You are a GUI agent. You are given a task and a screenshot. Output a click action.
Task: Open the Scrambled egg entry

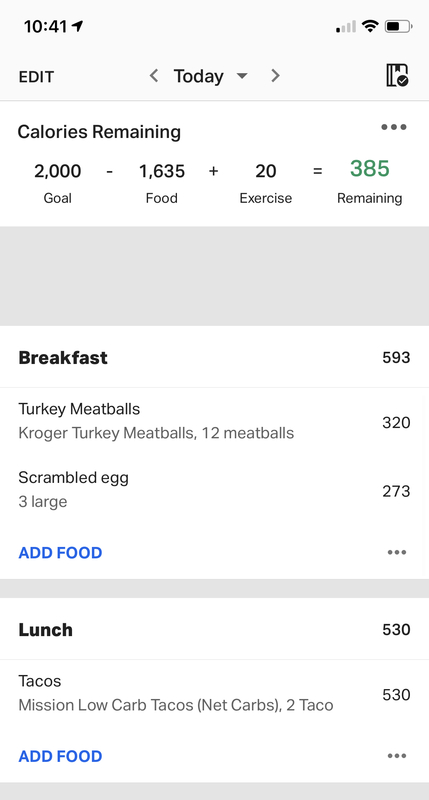pyautogui.click(x=214, y=490)
